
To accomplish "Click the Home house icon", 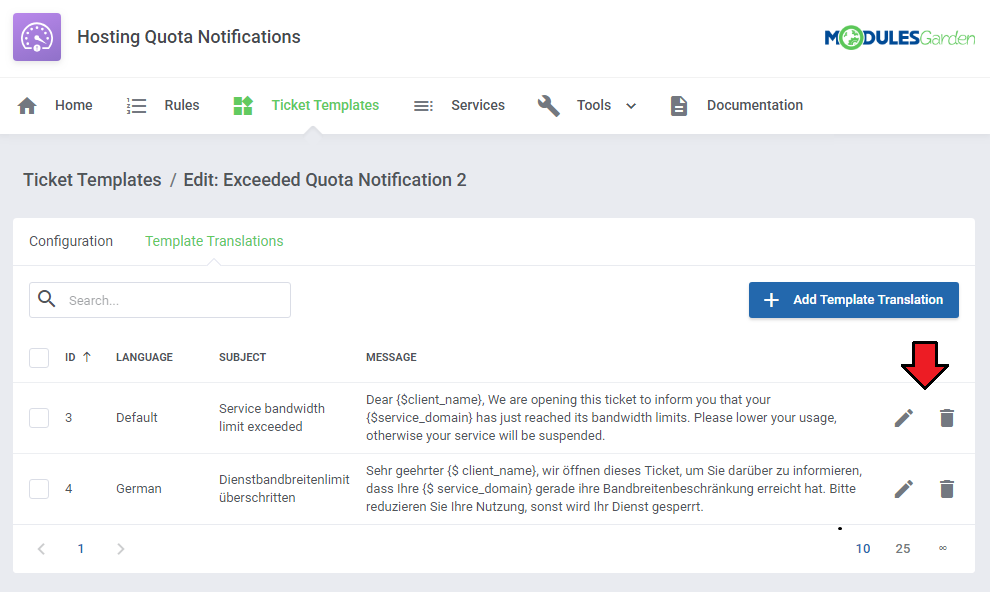I will (27, 105).
